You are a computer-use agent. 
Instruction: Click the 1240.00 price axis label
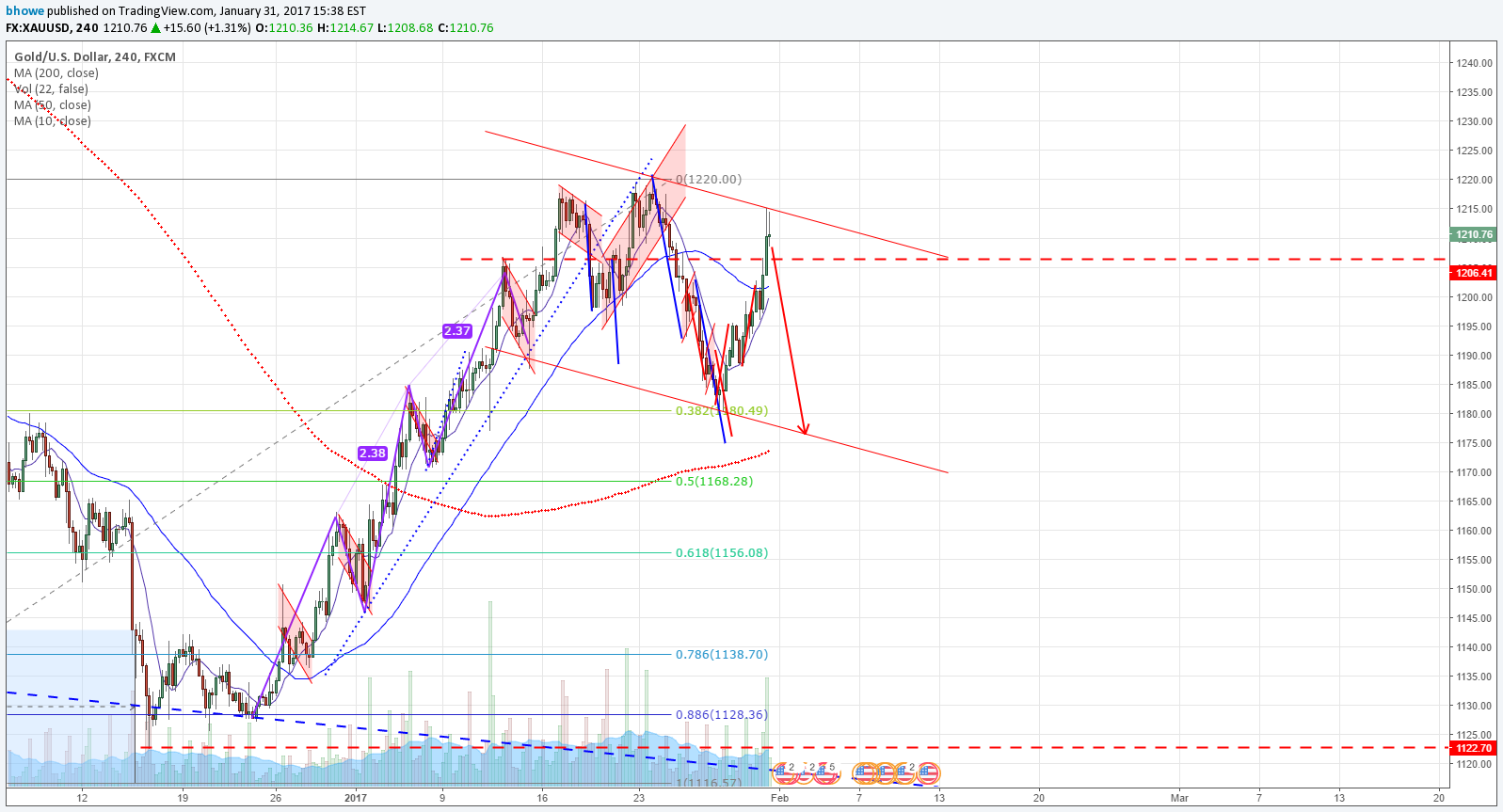click(1474, 63)
